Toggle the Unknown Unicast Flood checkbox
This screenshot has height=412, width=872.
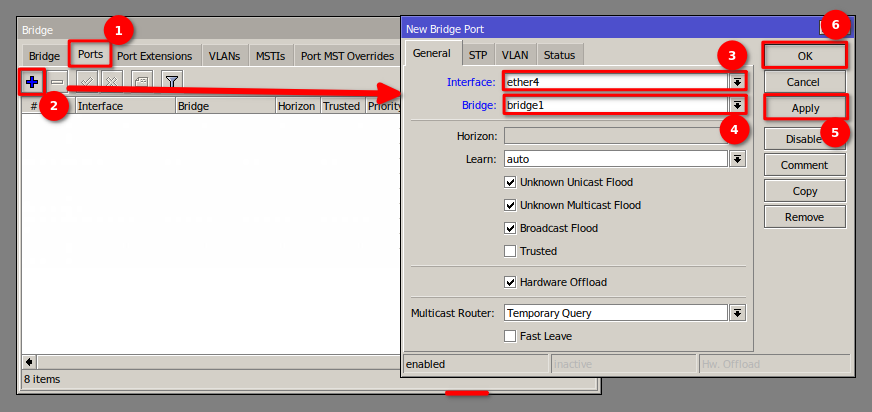click(x=511, y=182)
